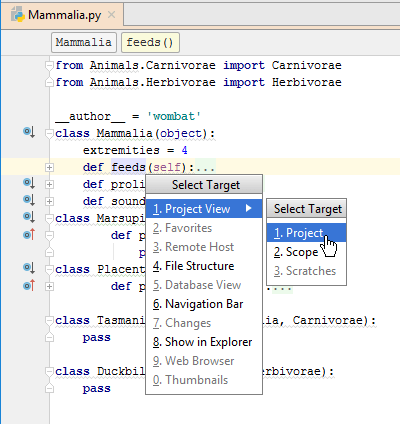Collapse class Placent fold
The height and width of the screenshot is (424, 400).
[x=49, y=269]
